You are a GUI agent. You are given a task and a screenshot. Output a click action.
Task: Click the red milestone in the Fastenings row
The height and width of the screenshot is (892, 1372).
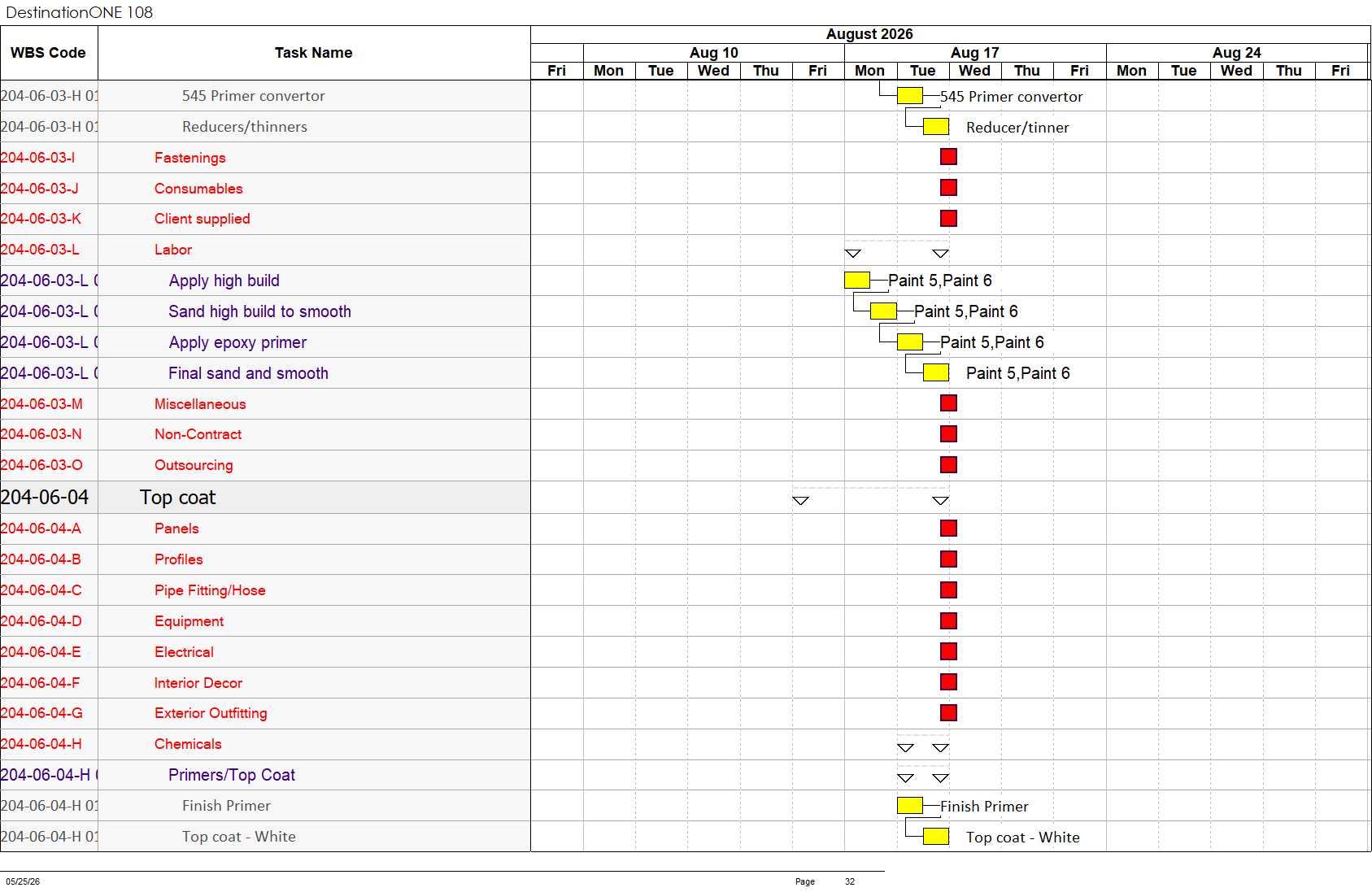pyautogui.click(x=948, y=157)
